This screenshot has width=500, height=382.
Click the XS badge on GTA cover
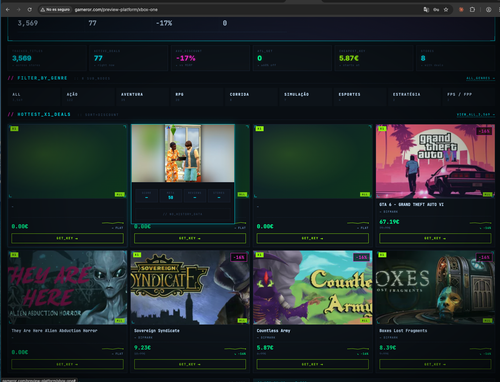[x=382, y=129]
